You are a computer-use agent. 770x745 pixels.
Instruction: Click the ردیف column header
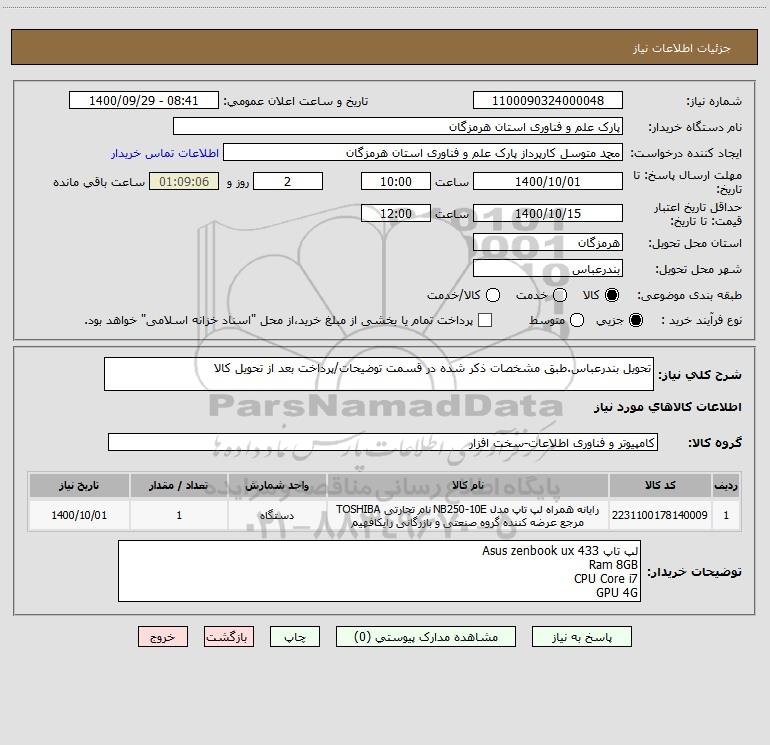[726, 486]
